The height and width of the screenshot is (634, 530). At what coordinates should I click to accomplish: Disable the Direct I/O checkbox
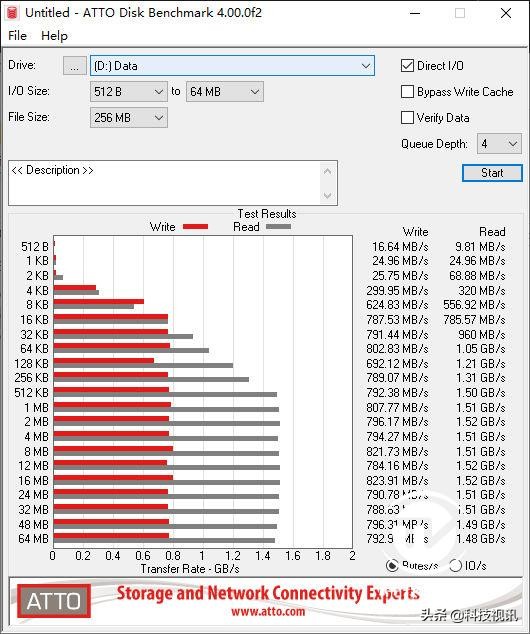tap(407, 66)
